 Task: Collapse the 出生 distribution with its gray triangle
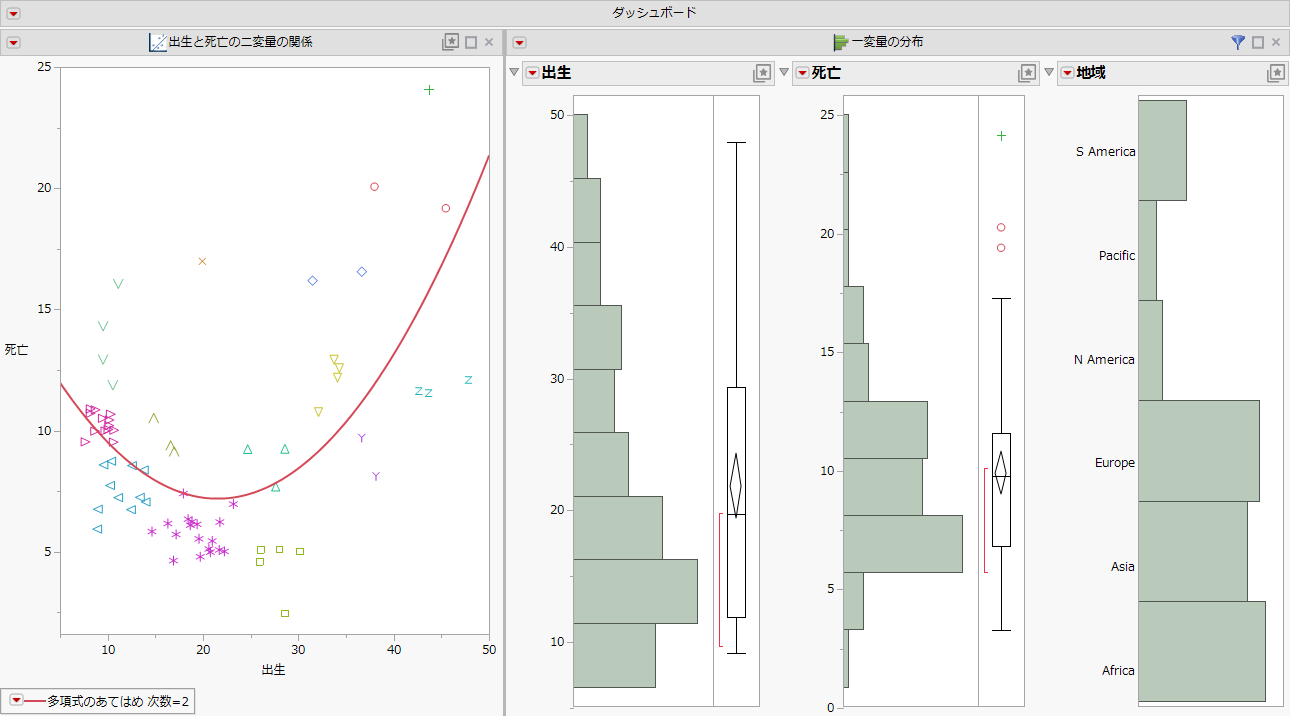coord(515,73)
